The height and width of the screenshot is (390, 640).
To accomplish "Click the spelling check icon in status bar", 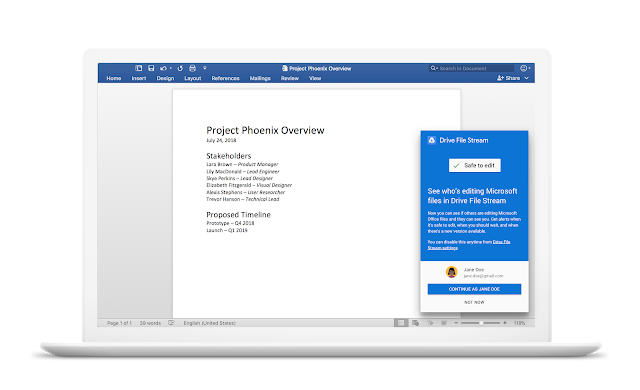I will click(x=171, y=323).
